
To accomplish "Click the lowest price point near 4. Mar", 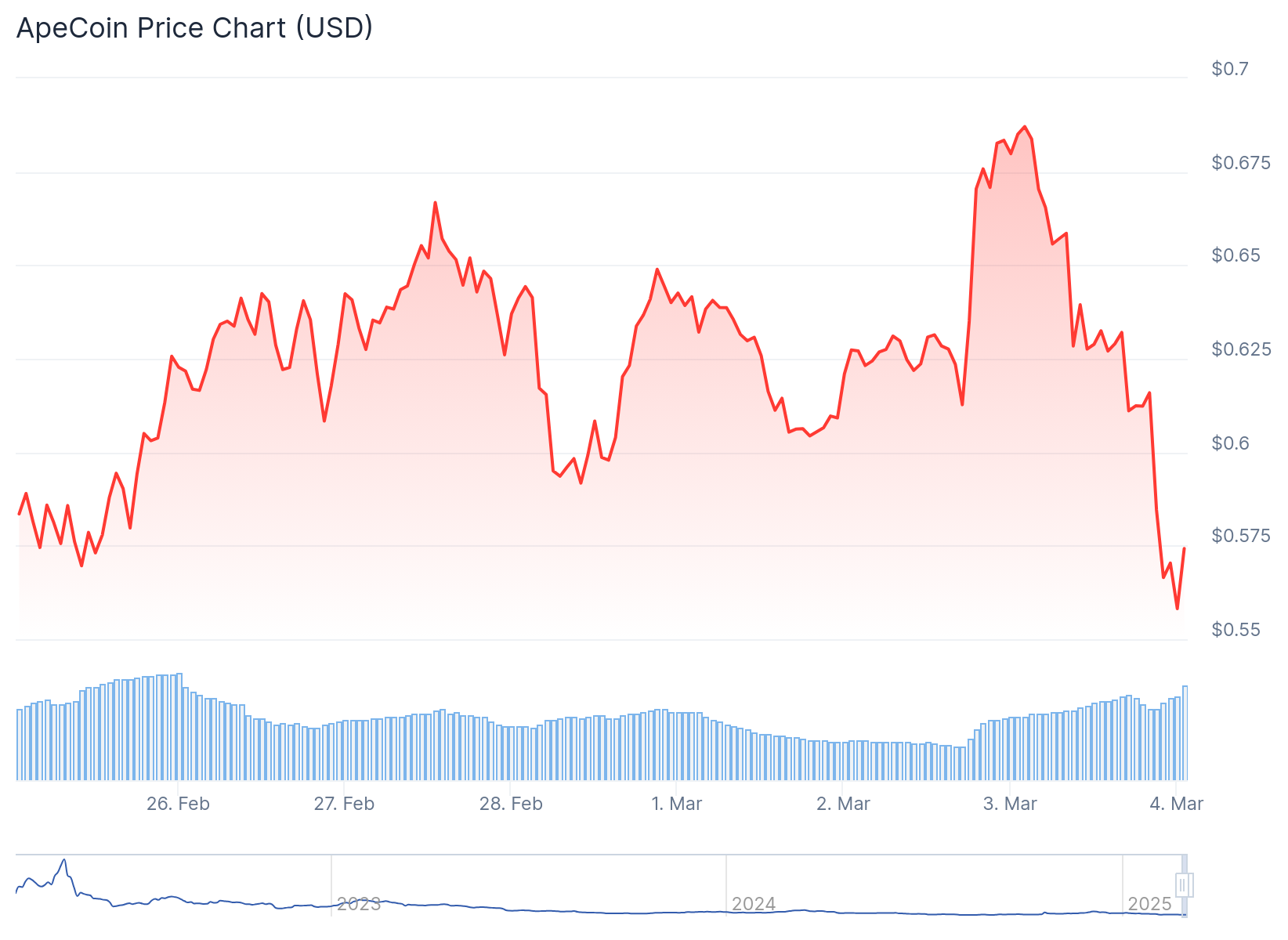I will 1177,609.
